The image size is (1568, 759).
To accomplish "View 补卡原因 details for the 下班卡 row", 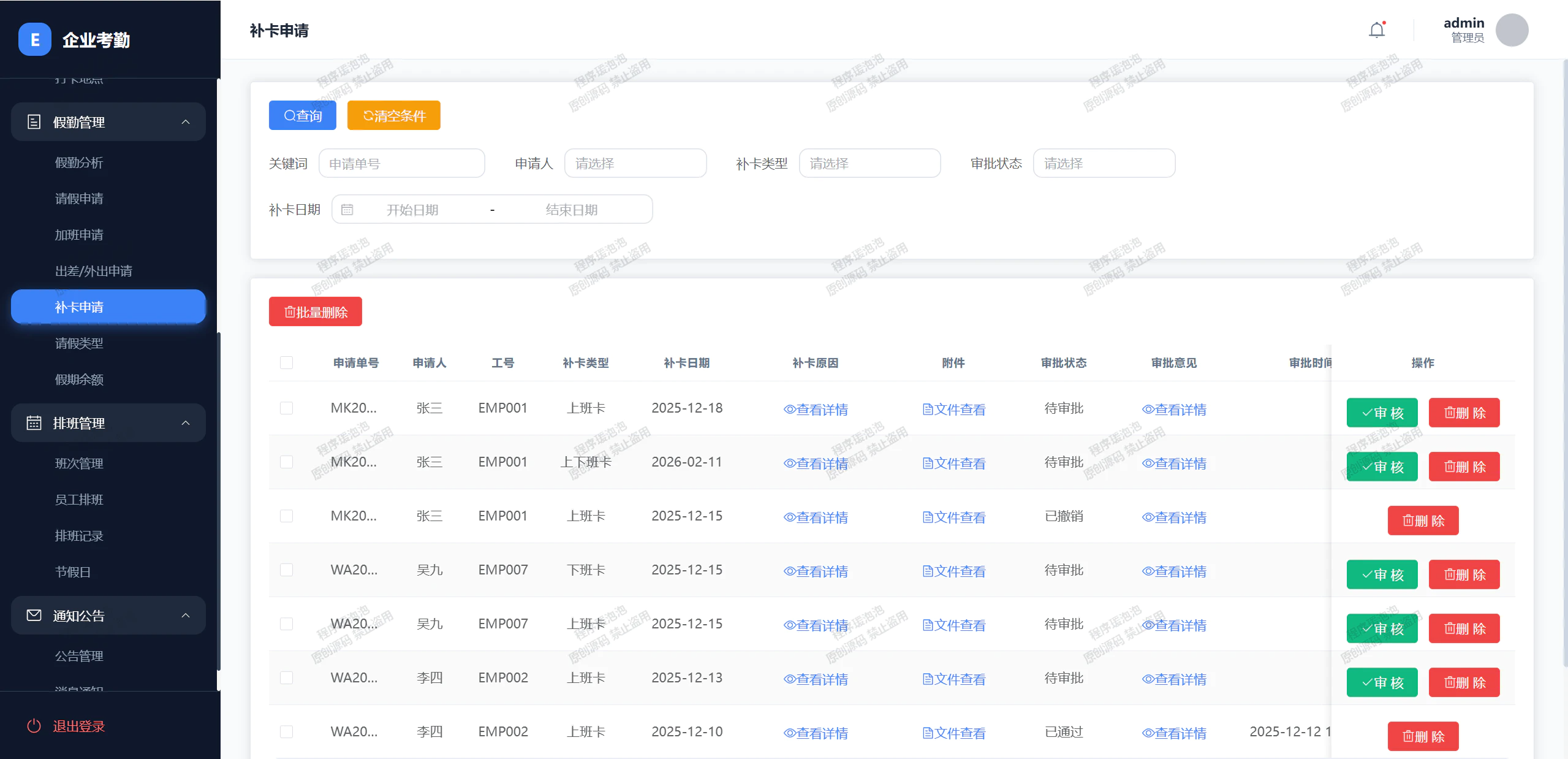I will (816, 571).
